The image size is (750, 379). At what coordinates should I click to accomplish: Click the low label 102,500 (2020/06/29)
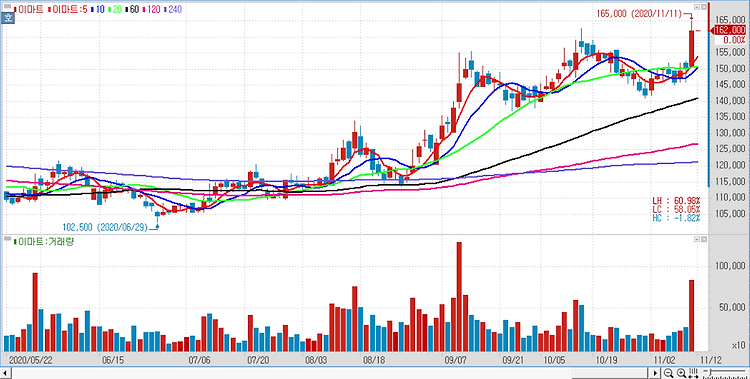[x=105, y=227]
